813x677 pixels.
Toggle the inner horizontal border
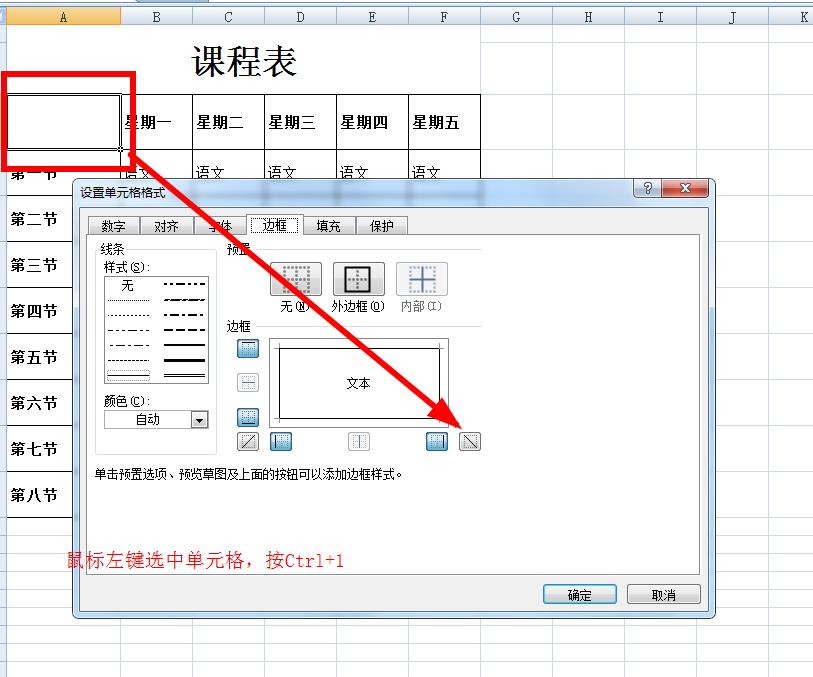click(246, 381)
